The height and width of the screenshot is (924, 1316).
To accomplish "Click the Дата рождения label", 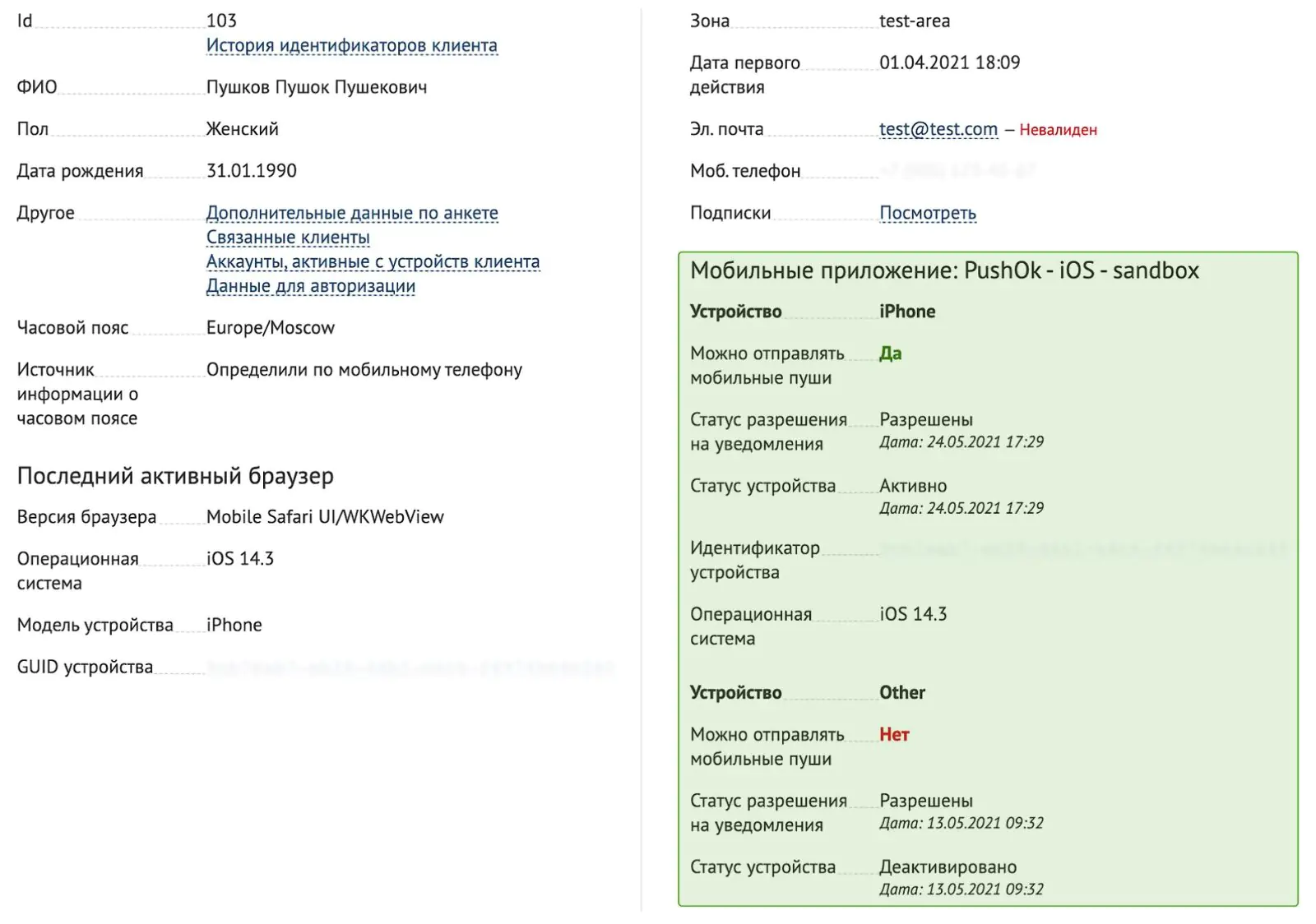I will (x=80, y=171).
